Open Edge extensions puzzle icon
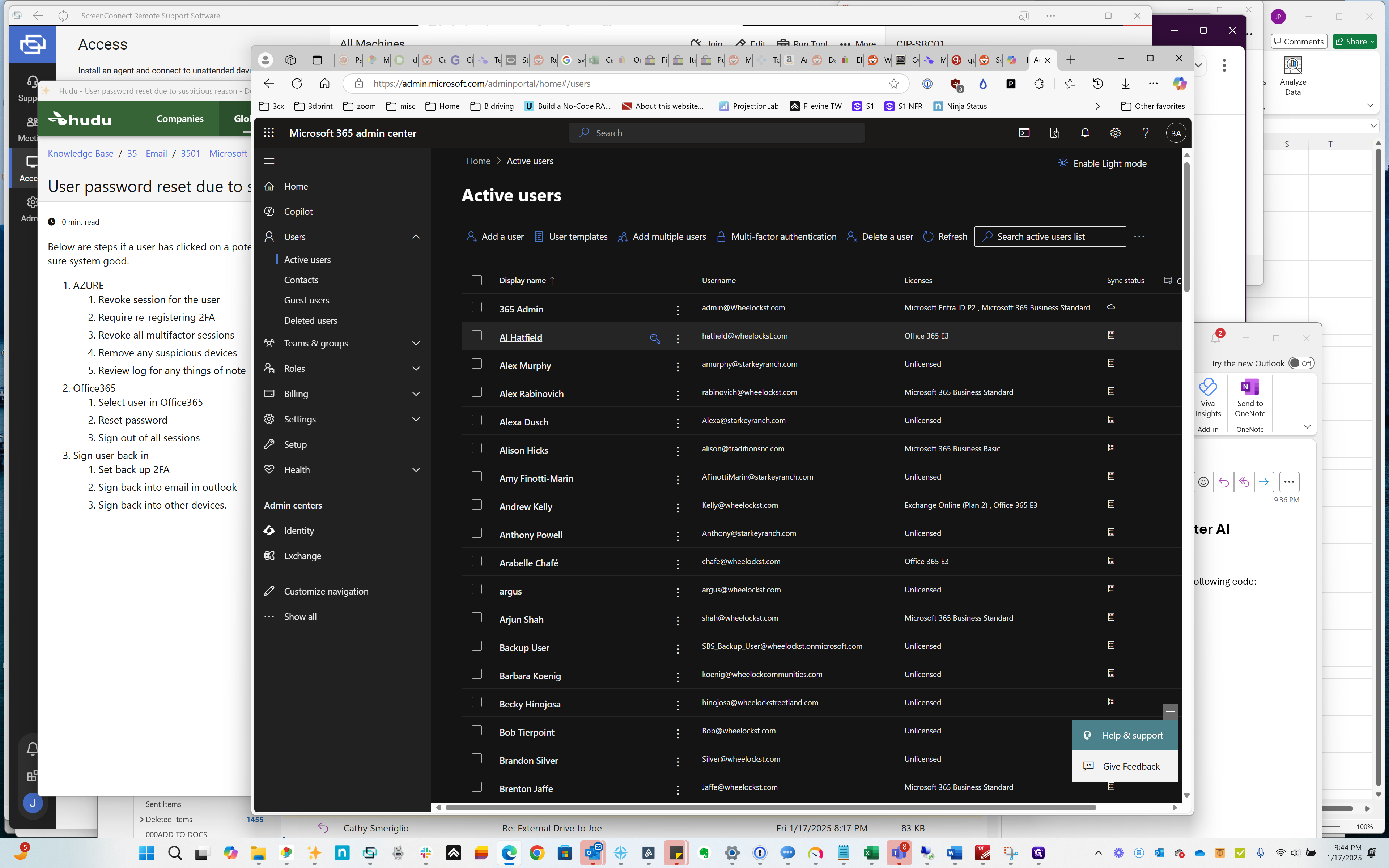Viewport: 1389px width, 868px height. pos(1039,84)
